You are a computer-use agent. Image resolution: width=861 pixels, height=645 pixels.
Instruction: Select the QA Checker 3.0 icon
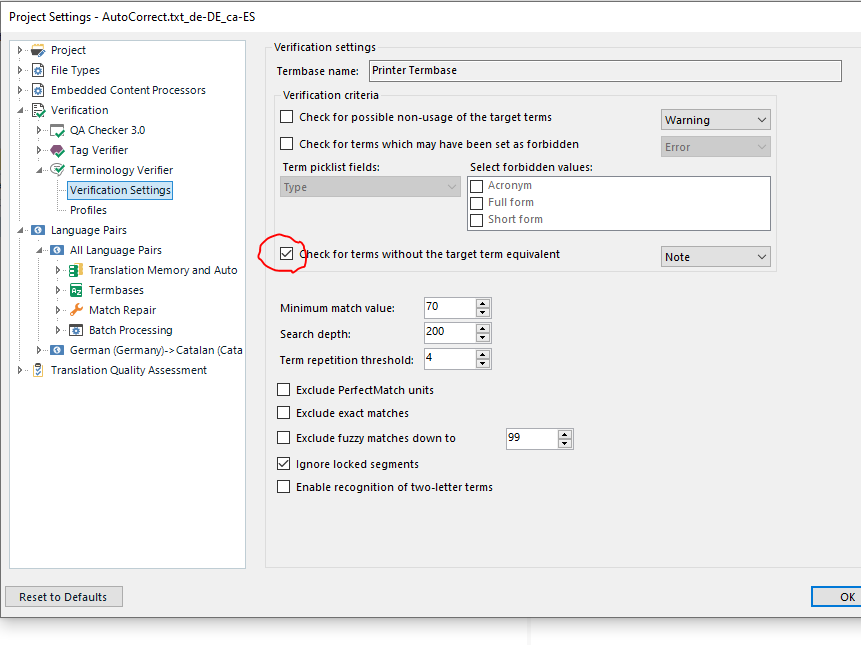pos(56,130)
